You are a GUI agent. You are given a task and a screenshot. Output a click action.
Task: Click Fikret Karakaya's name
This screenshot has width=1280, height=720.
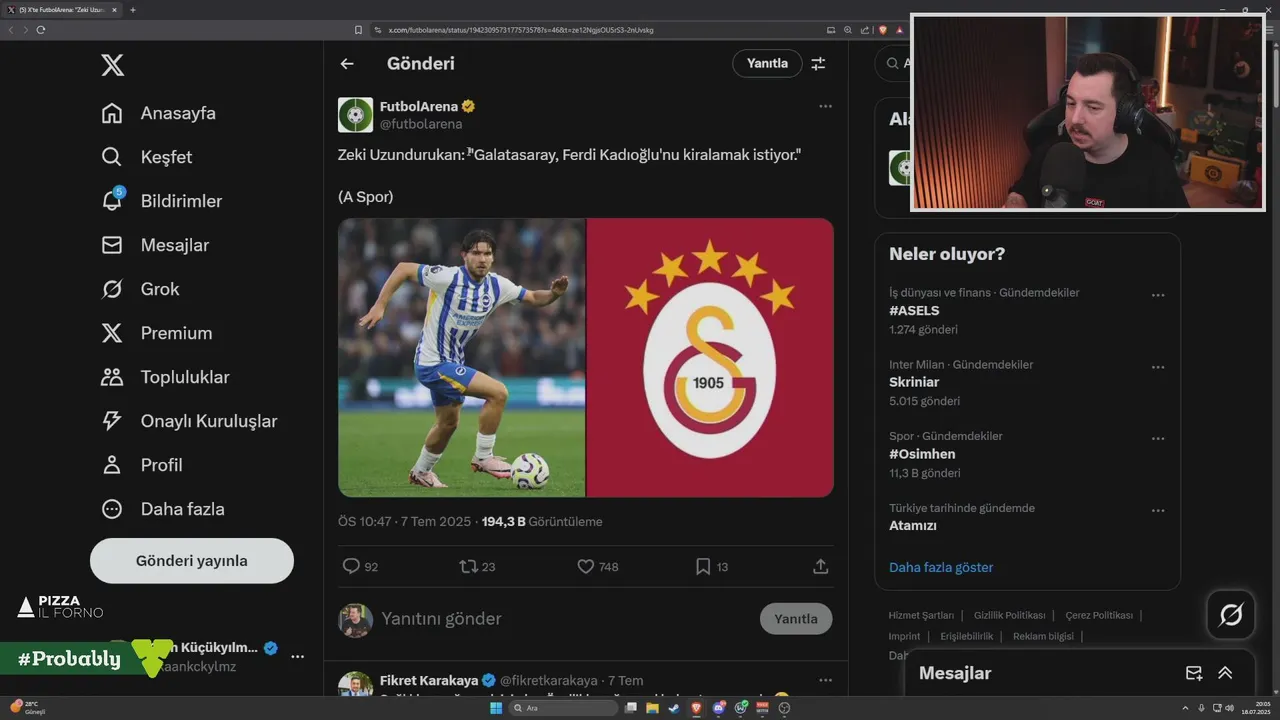click(x=429, y=680)
